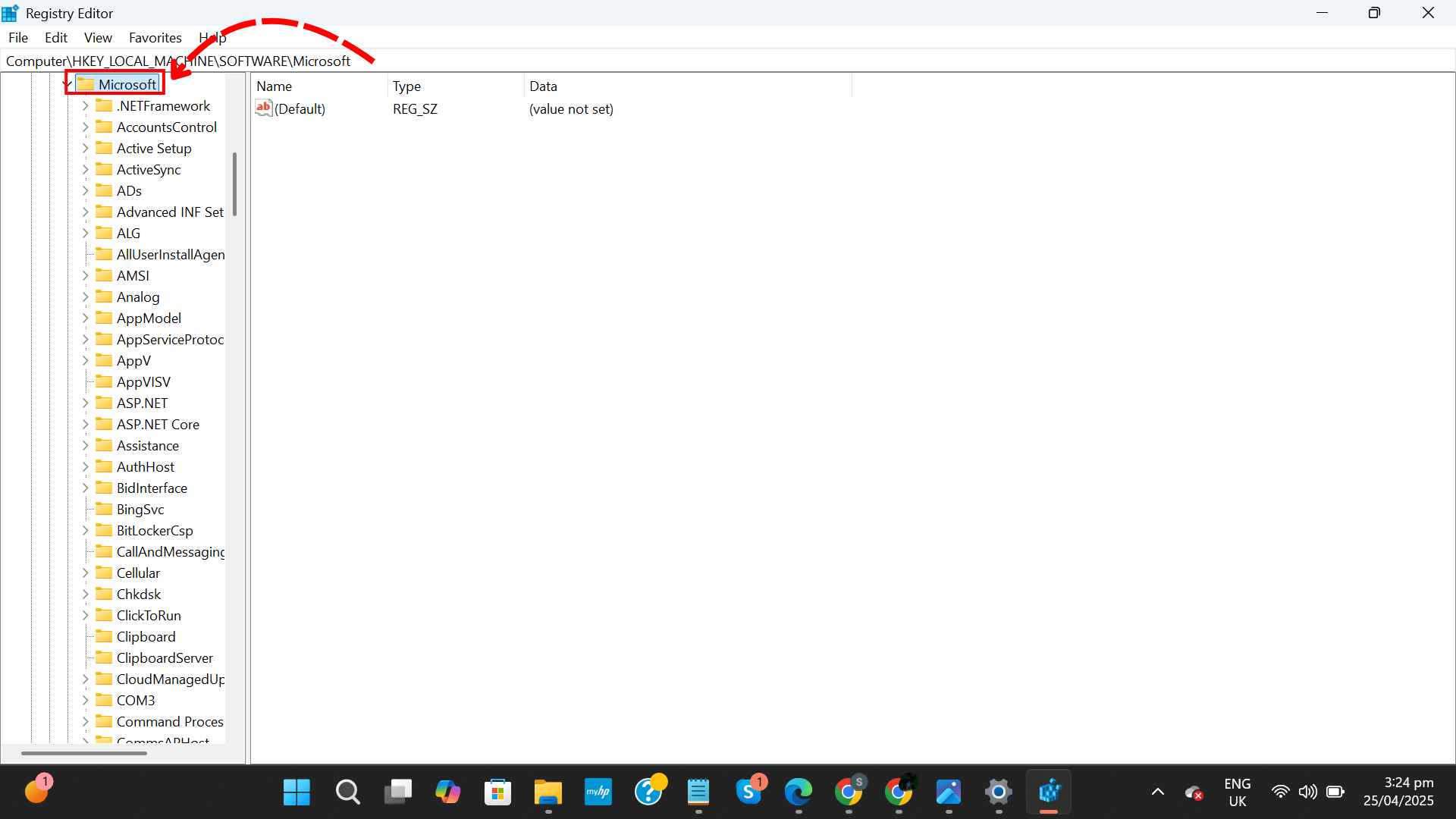Click the Wi-Fi icon in system tray

click(1280, 791)
